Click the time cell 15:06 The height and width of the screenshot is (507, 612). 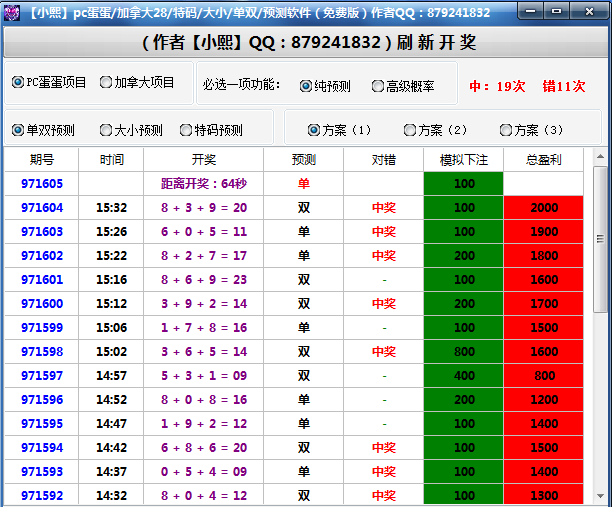[112, 327]
